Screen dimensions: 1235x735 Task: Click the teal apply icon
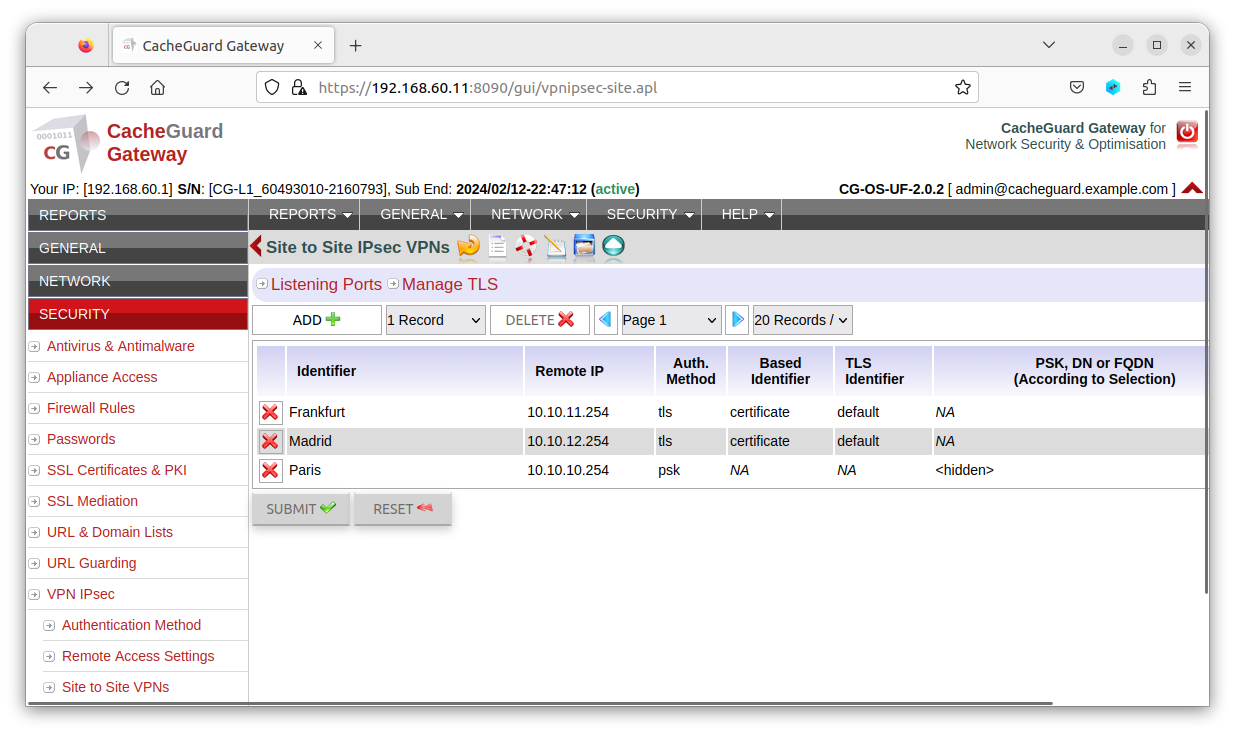[612, 246]
